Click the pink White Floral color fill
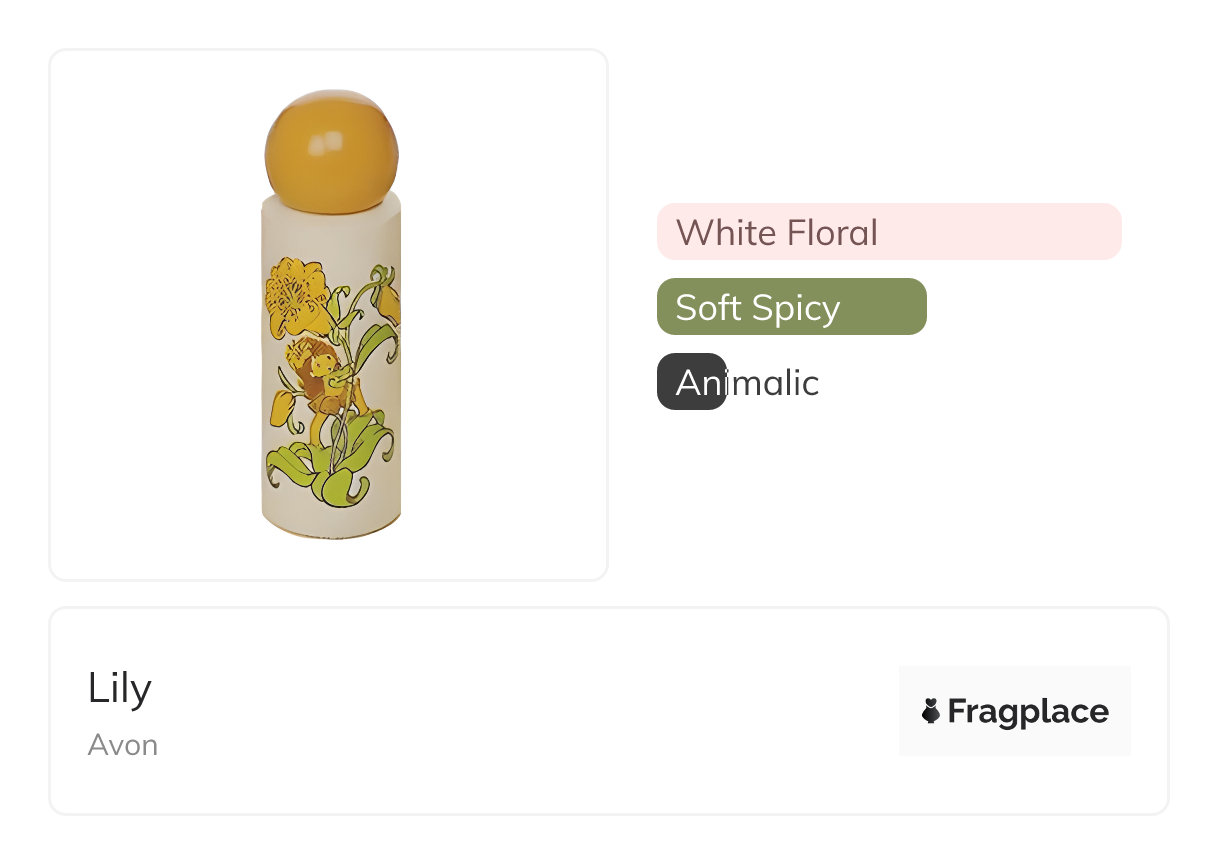This screenshot has width=1218, height=864. tap(1000, 232)
